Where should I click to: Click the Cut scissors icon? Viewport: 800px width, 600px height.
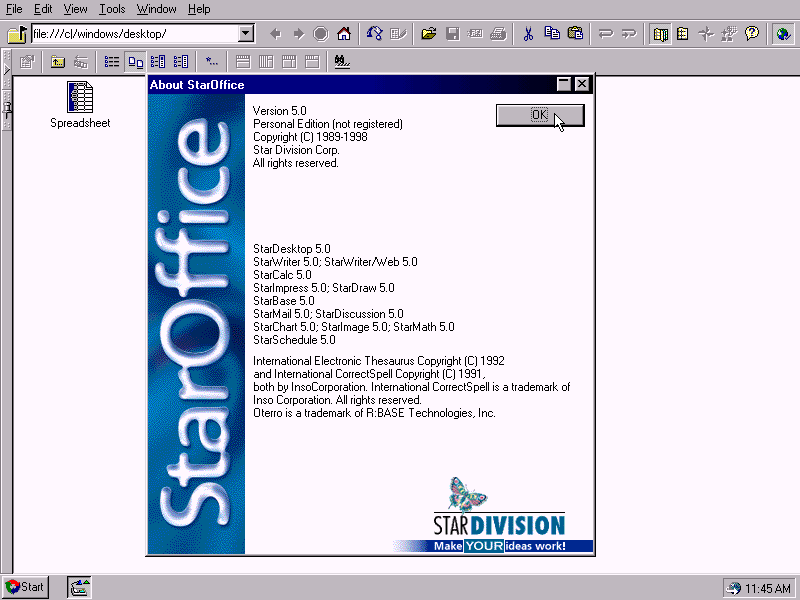coord(528,34)
